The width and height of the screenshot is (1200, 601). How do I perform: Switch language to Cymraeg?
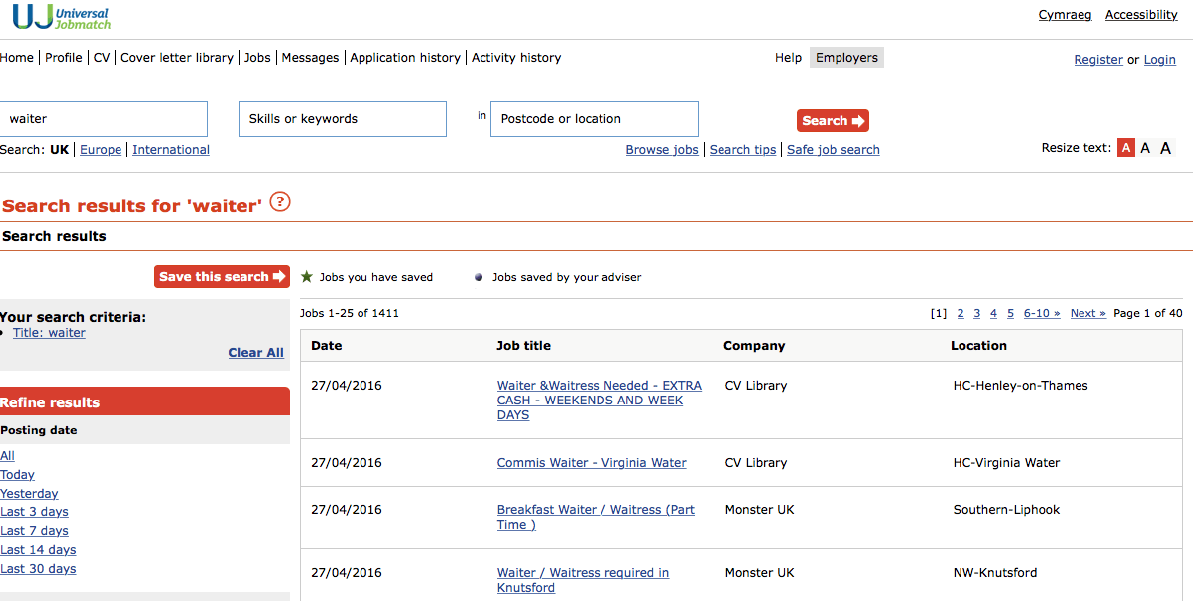(x=1065, y=15)
